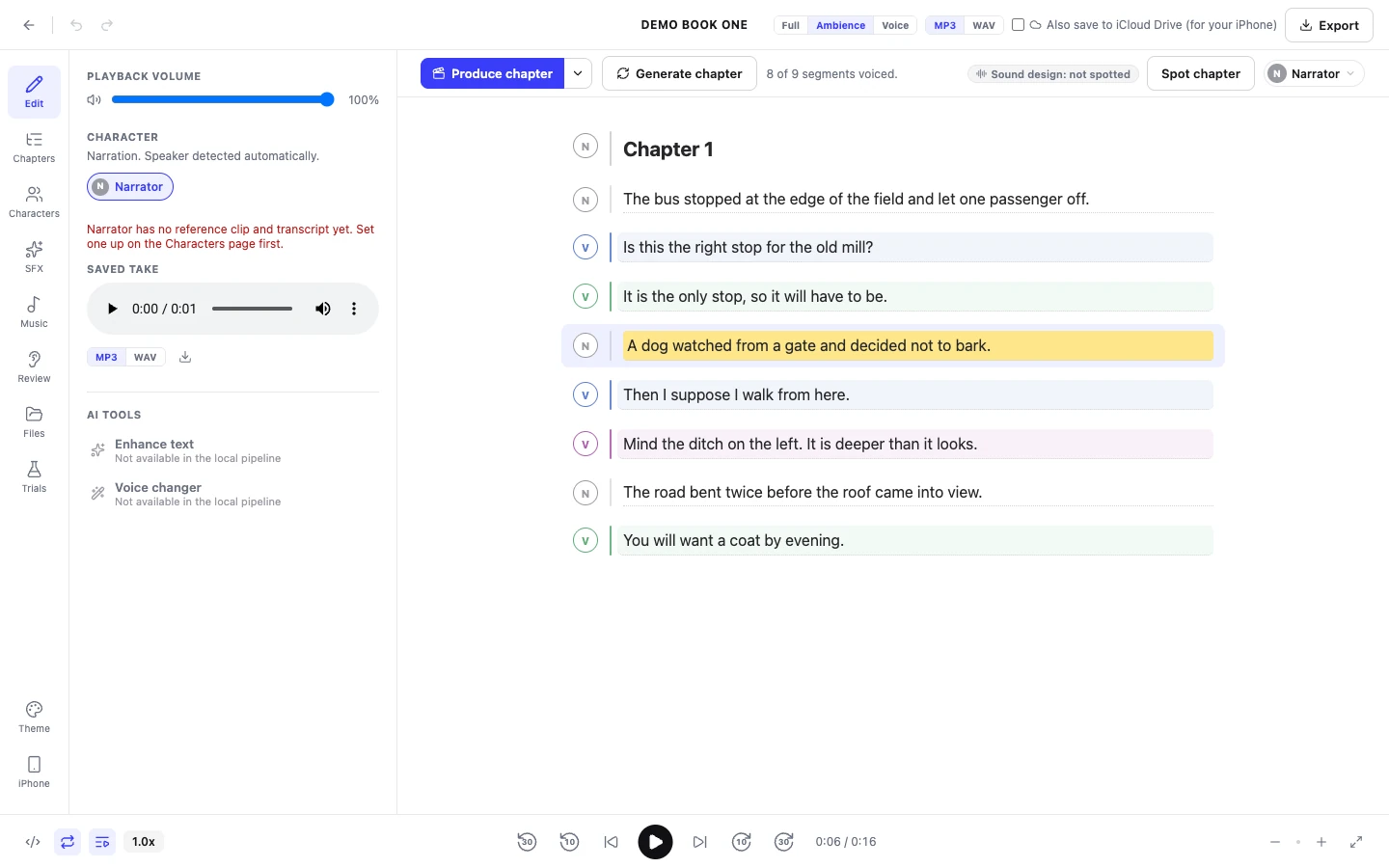The image size is (1389, 868).
Task: Open saved take player more options menu
Action: (x=354, y=309)
